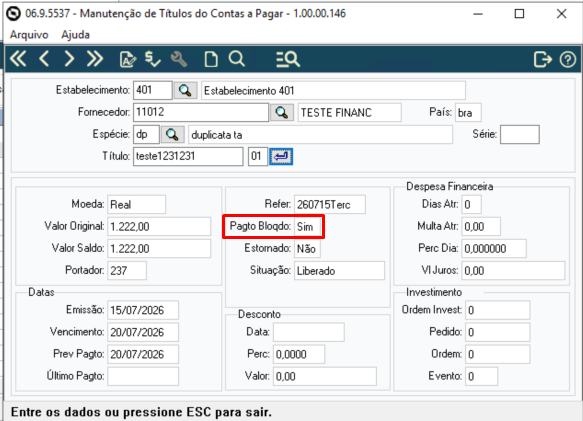Click the blank page toolbar icon
Screen dimensions: 583x421
pyautogui.click(x=211, y=59)
